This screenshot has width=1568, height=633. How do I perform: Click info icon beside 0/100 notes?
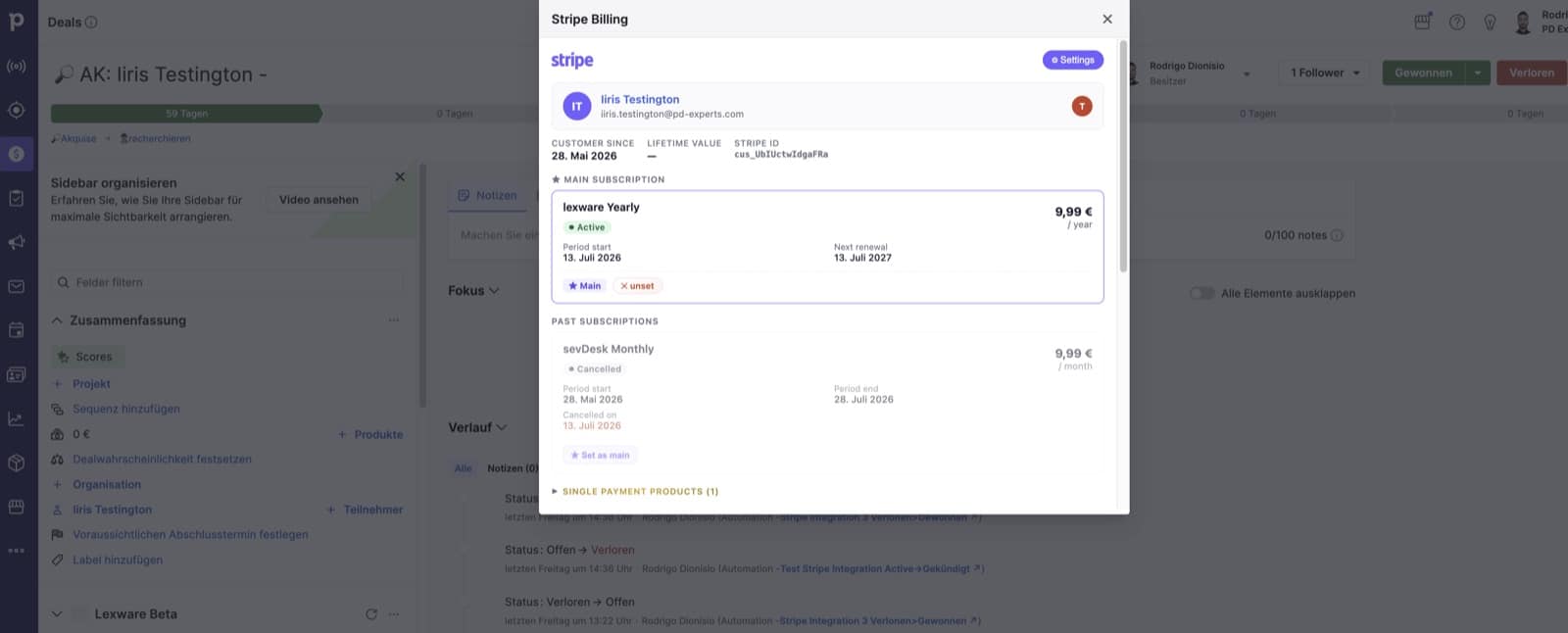pos(1337,235)
